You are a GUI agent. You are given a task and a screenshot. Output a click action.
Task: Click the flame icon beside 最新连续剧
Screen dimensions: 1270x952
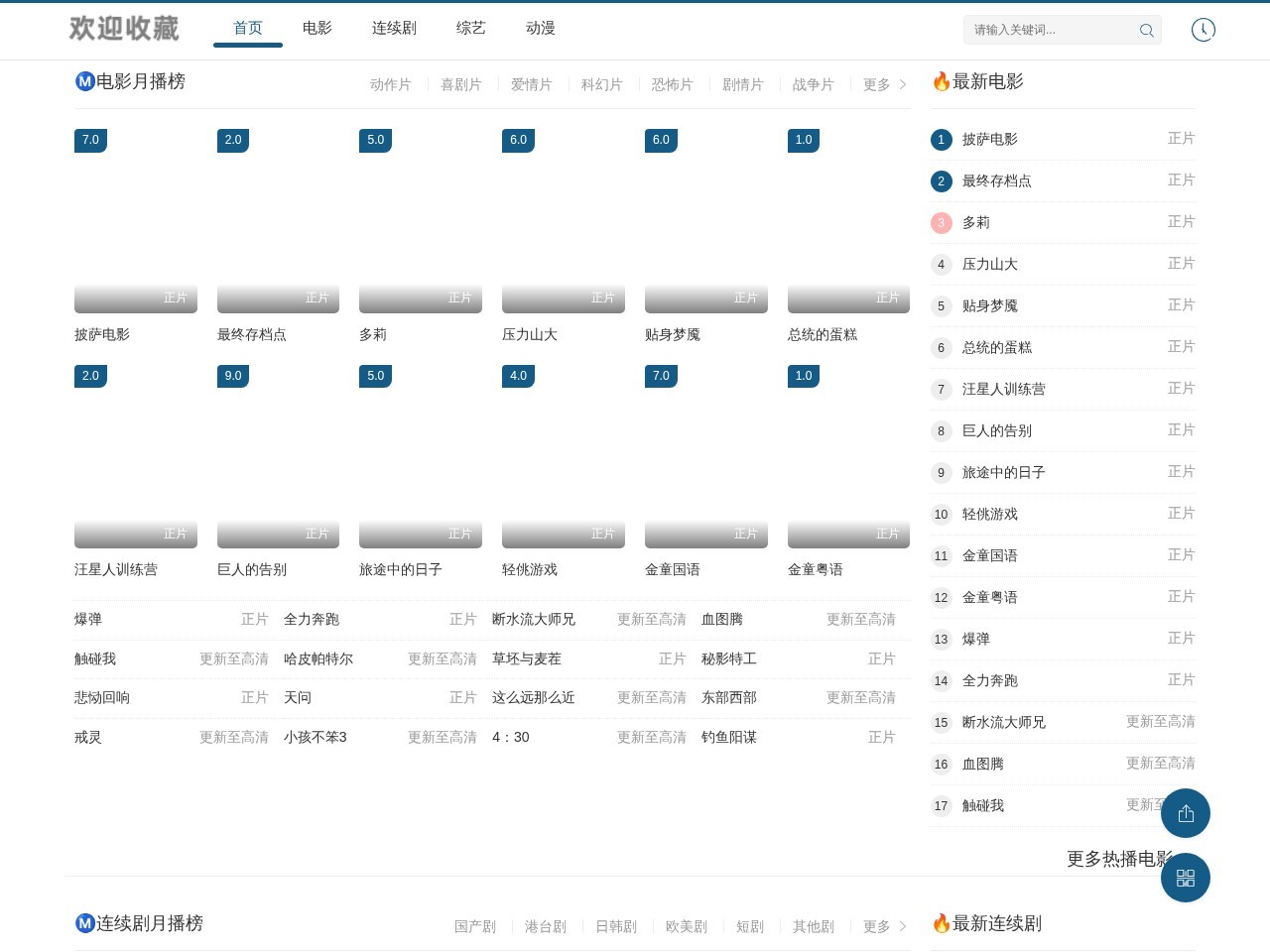coord(941,923)
